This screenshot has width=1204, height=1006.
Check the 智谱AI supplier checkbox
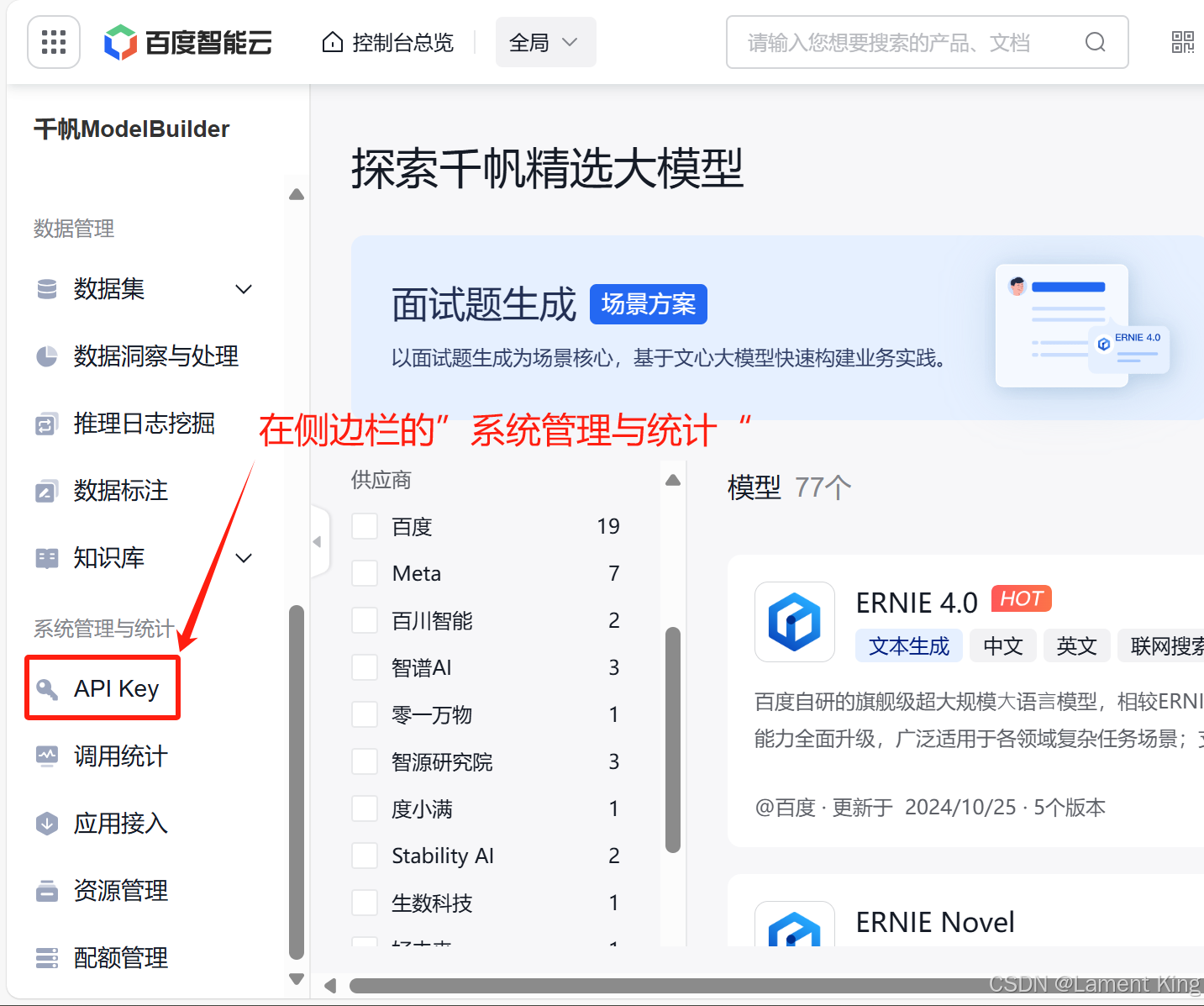point(365,667)
